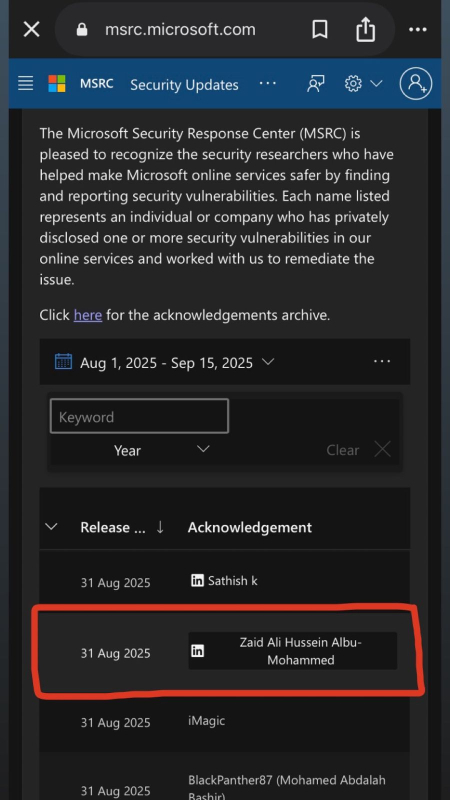Sort by Release date column header
The image size is (450, 800).
coord(122,527)
